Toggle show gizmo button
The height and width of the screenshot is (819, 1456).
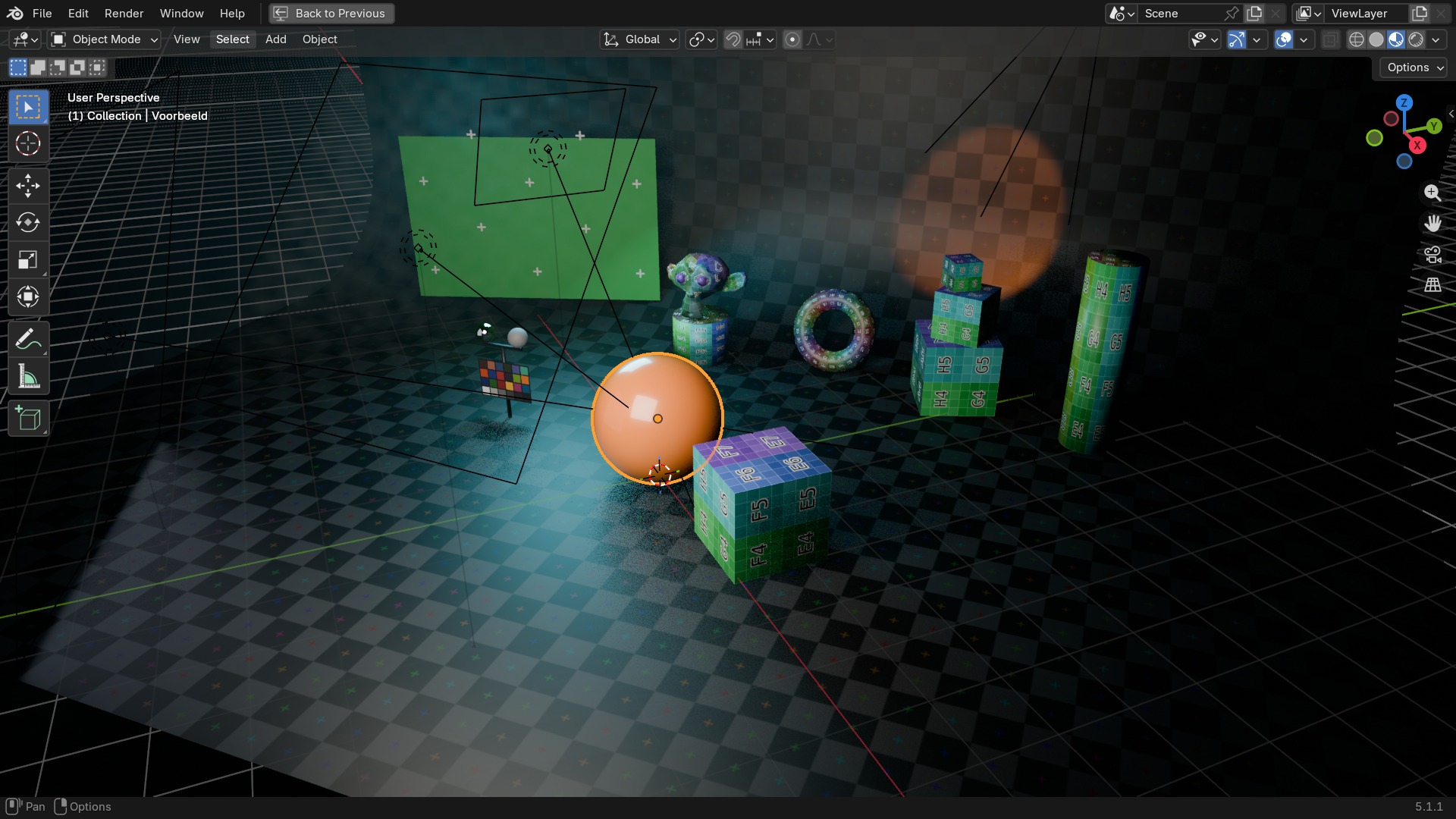(1237, 39)
